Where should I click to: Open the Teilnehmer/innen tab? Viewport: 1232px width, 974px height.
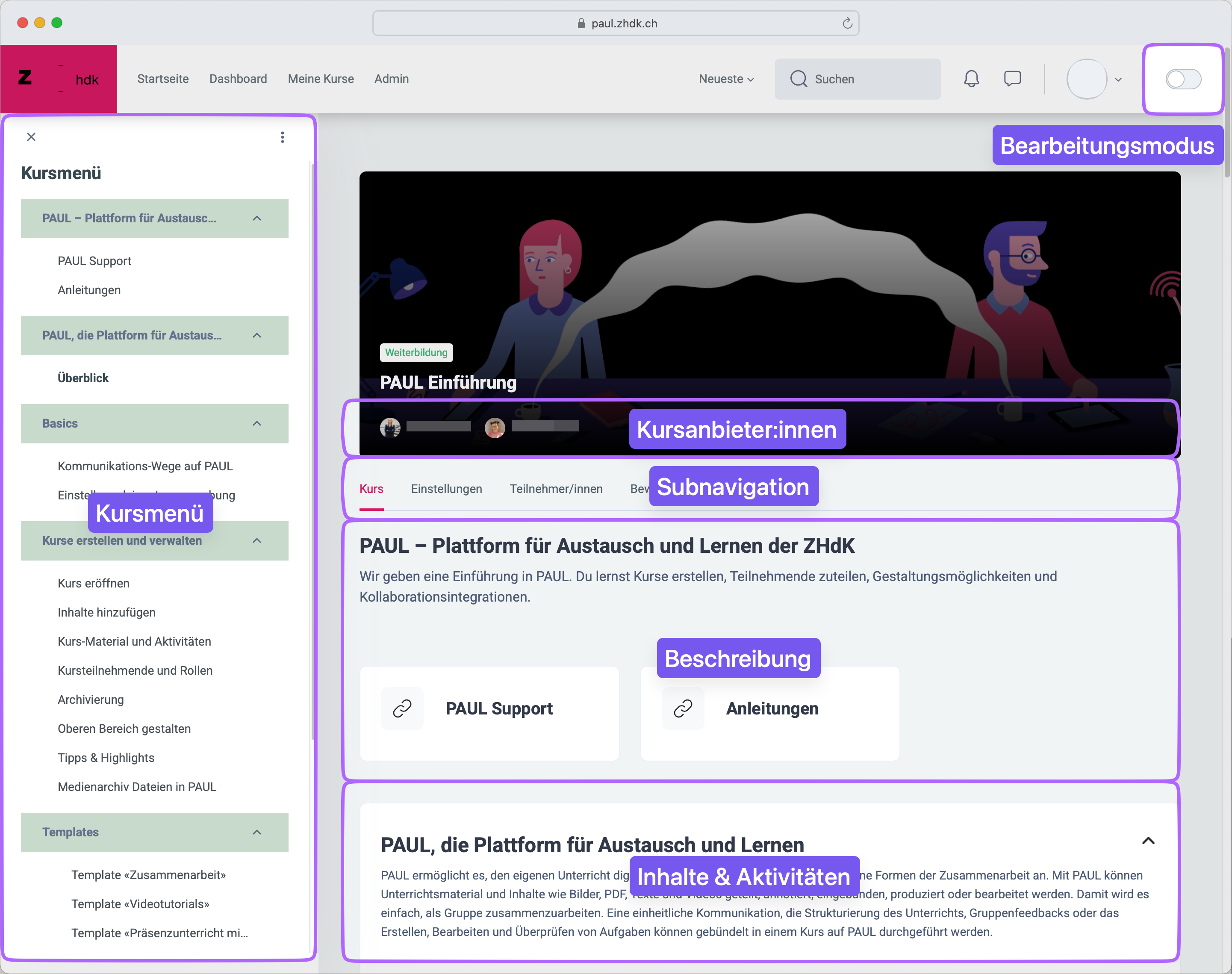[x=556, y=489]
